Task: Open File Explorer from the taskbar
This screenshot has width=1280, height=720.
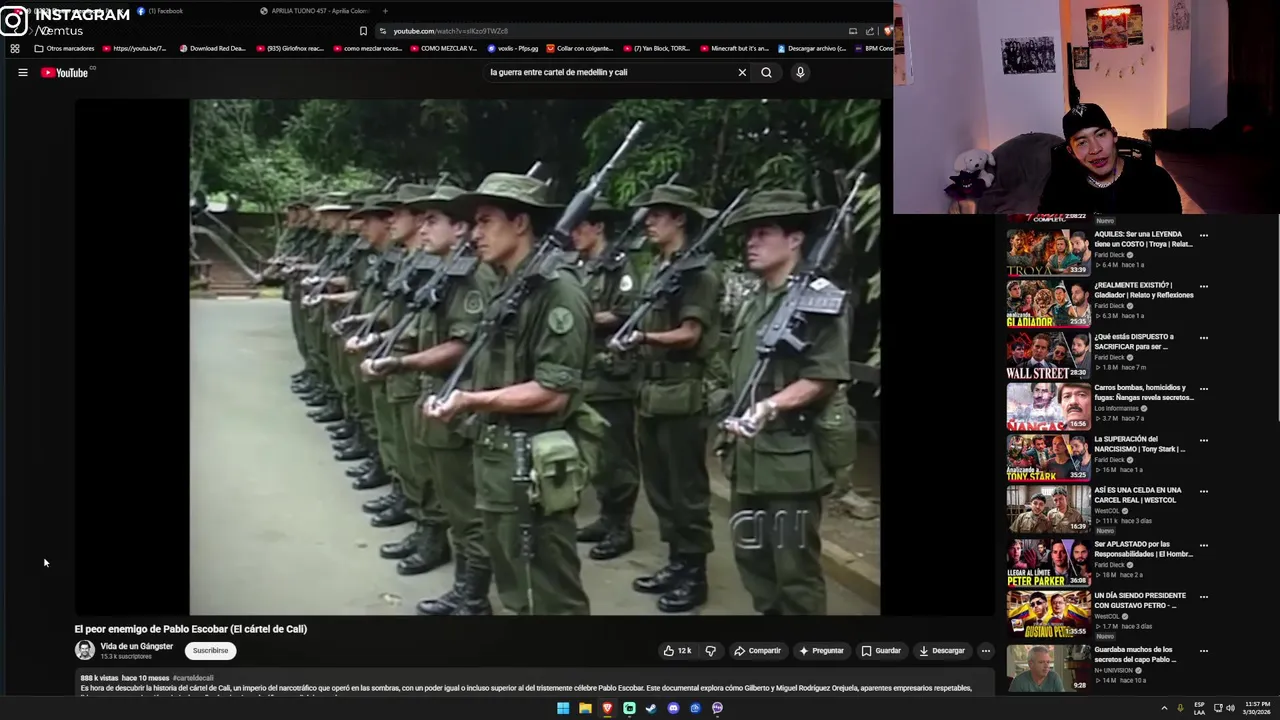Action: (585, 708)
